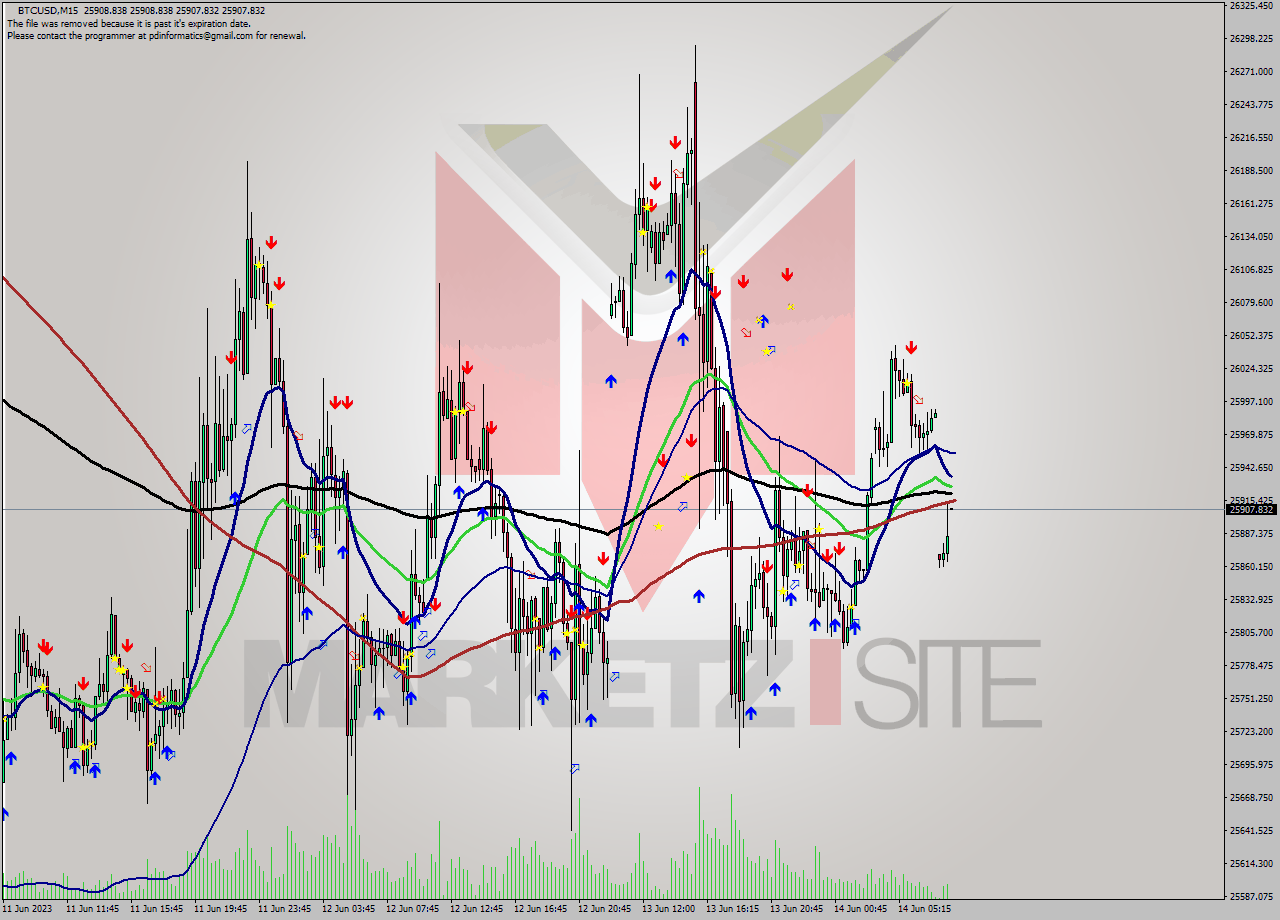Image resolution: width=1280 pixels, height=920 pixels.
Task: Click price axis label 26216.550
Action: 1251,138
